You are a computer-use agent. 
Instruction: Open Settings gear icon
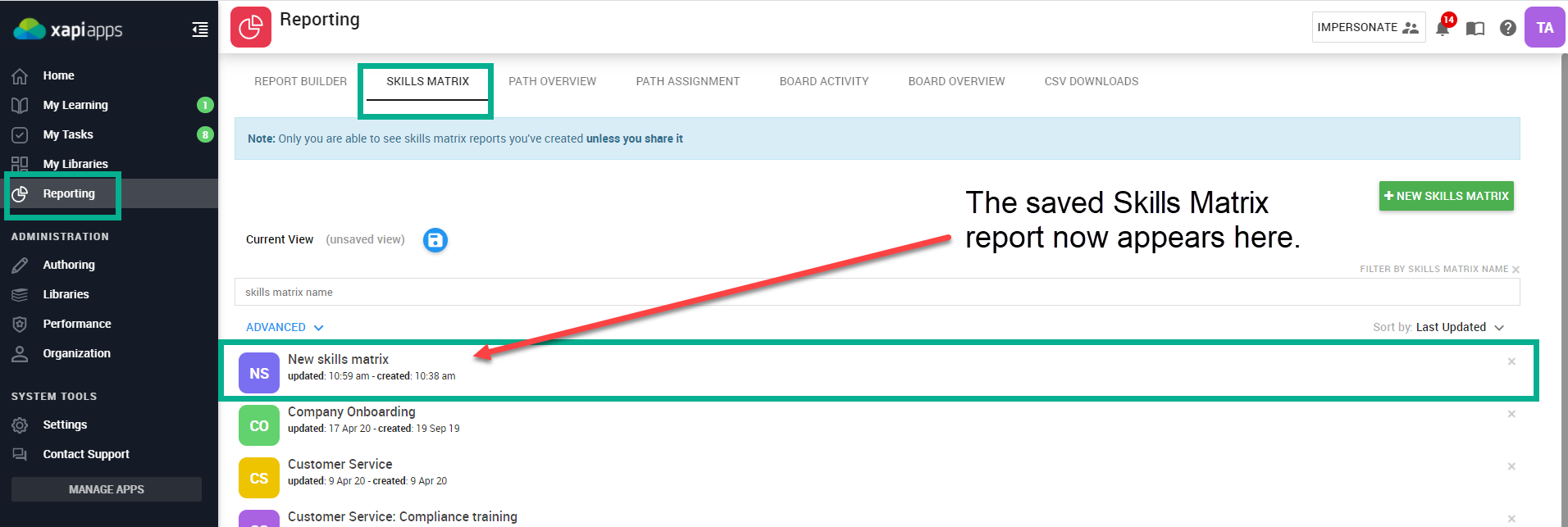(x=20, y=425)
